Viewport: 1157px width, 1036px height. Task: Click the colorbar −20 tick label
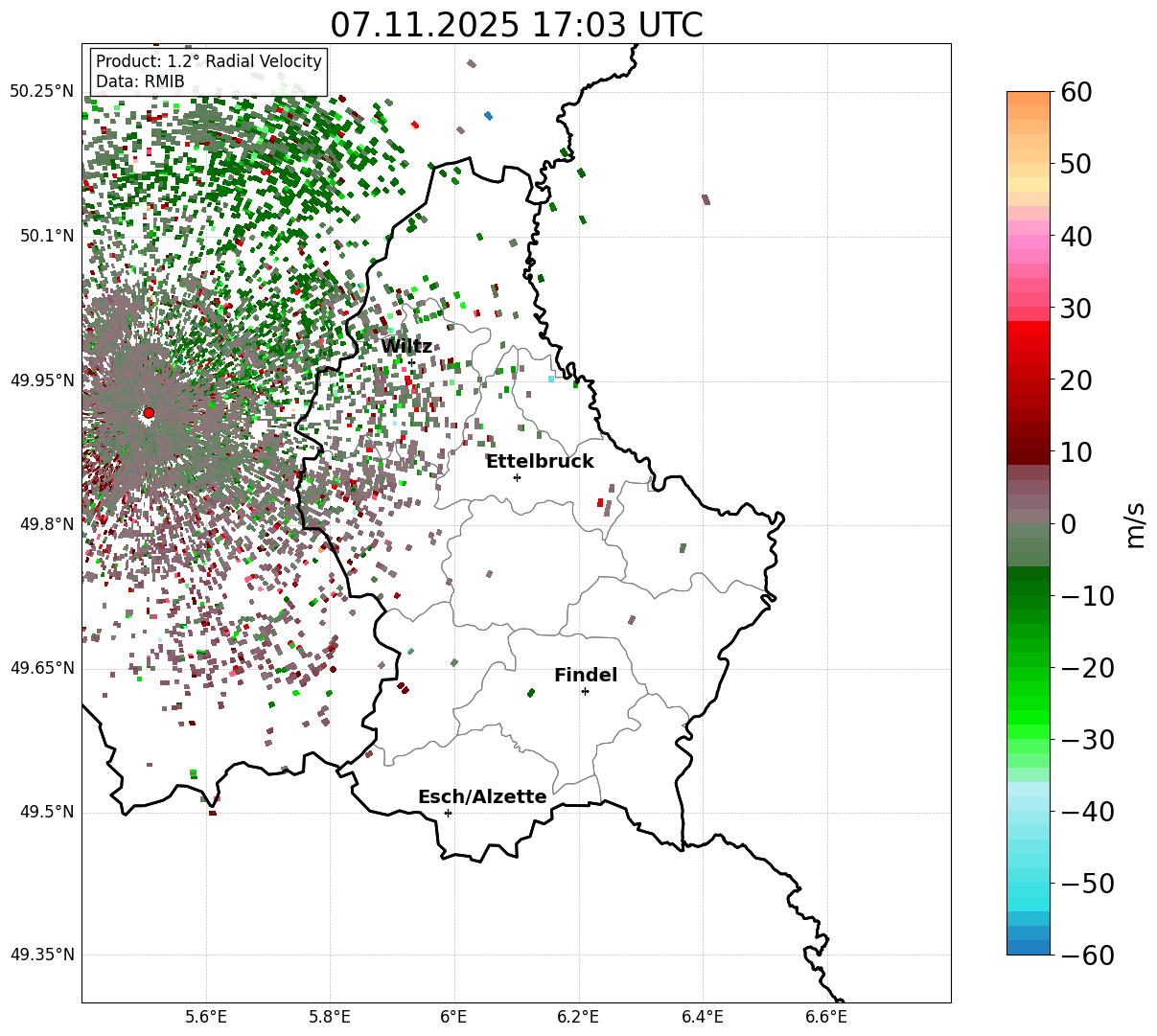point(1088,667)
